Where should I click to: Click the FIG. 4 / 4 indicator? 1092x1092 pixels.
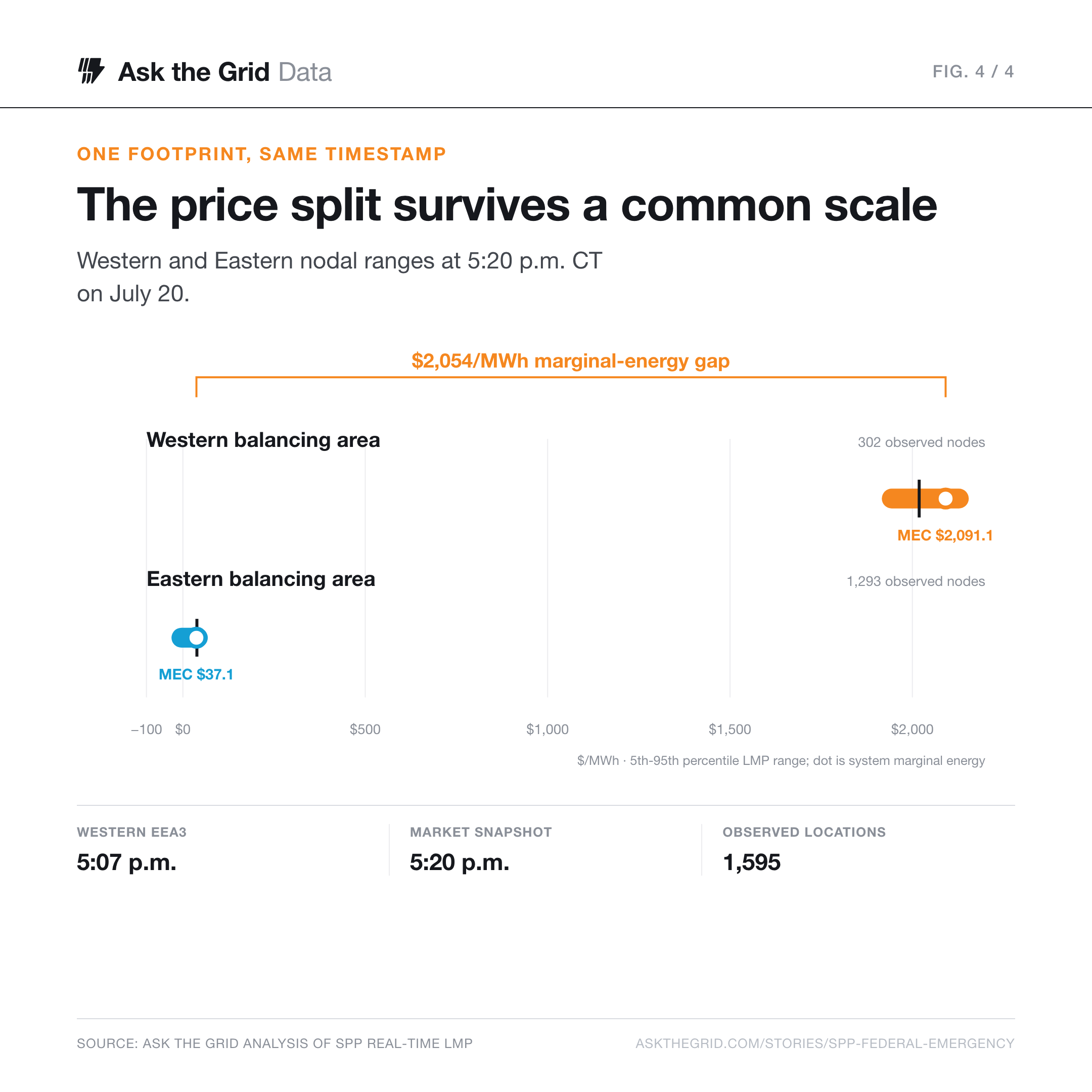[x=973, y=72]
